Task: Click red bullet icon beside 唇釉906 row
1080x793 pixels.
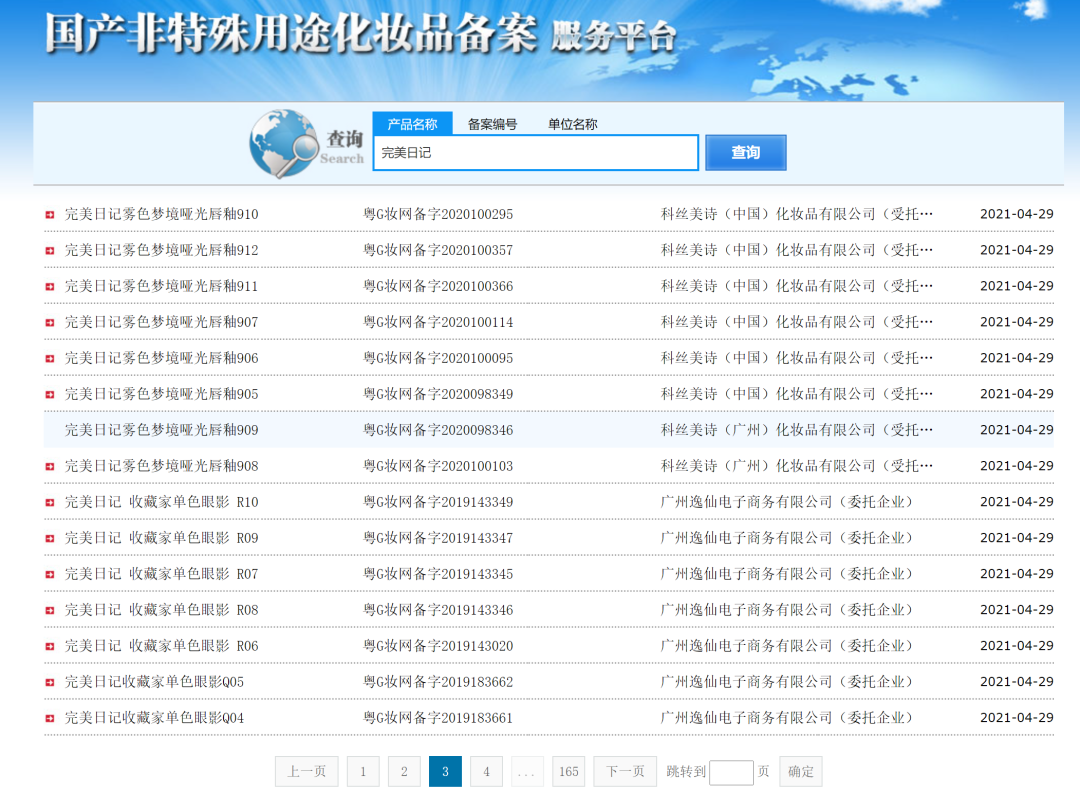Action: [x=50, y=359]
